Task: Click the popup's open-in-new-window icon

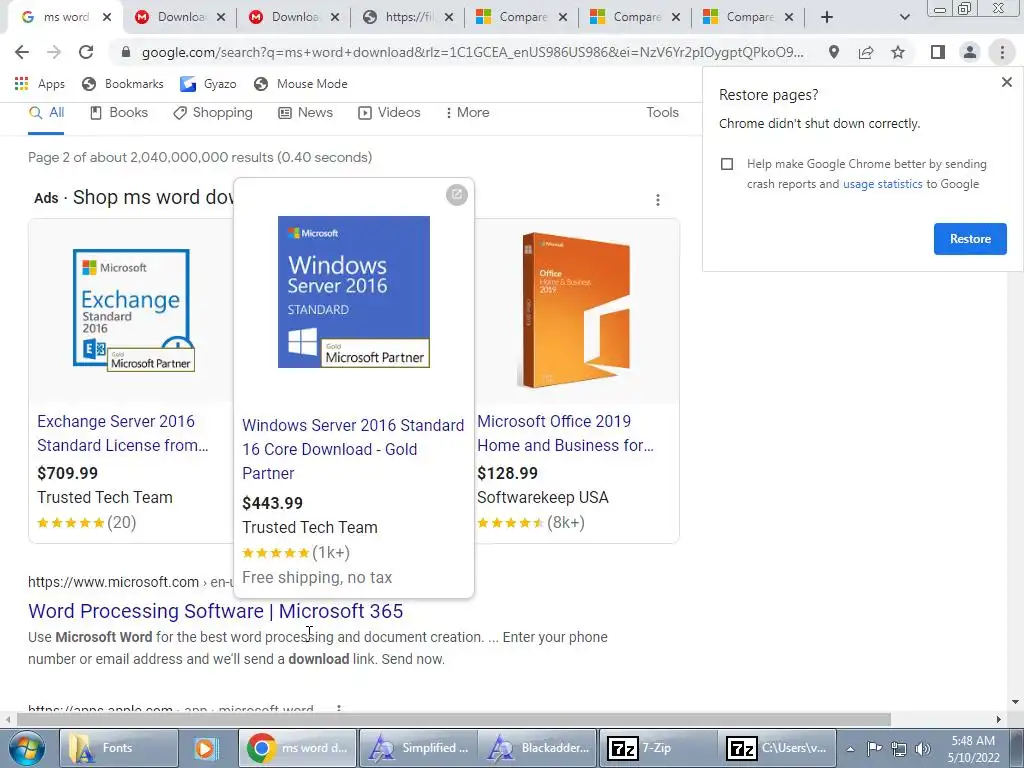Action: 456,195
